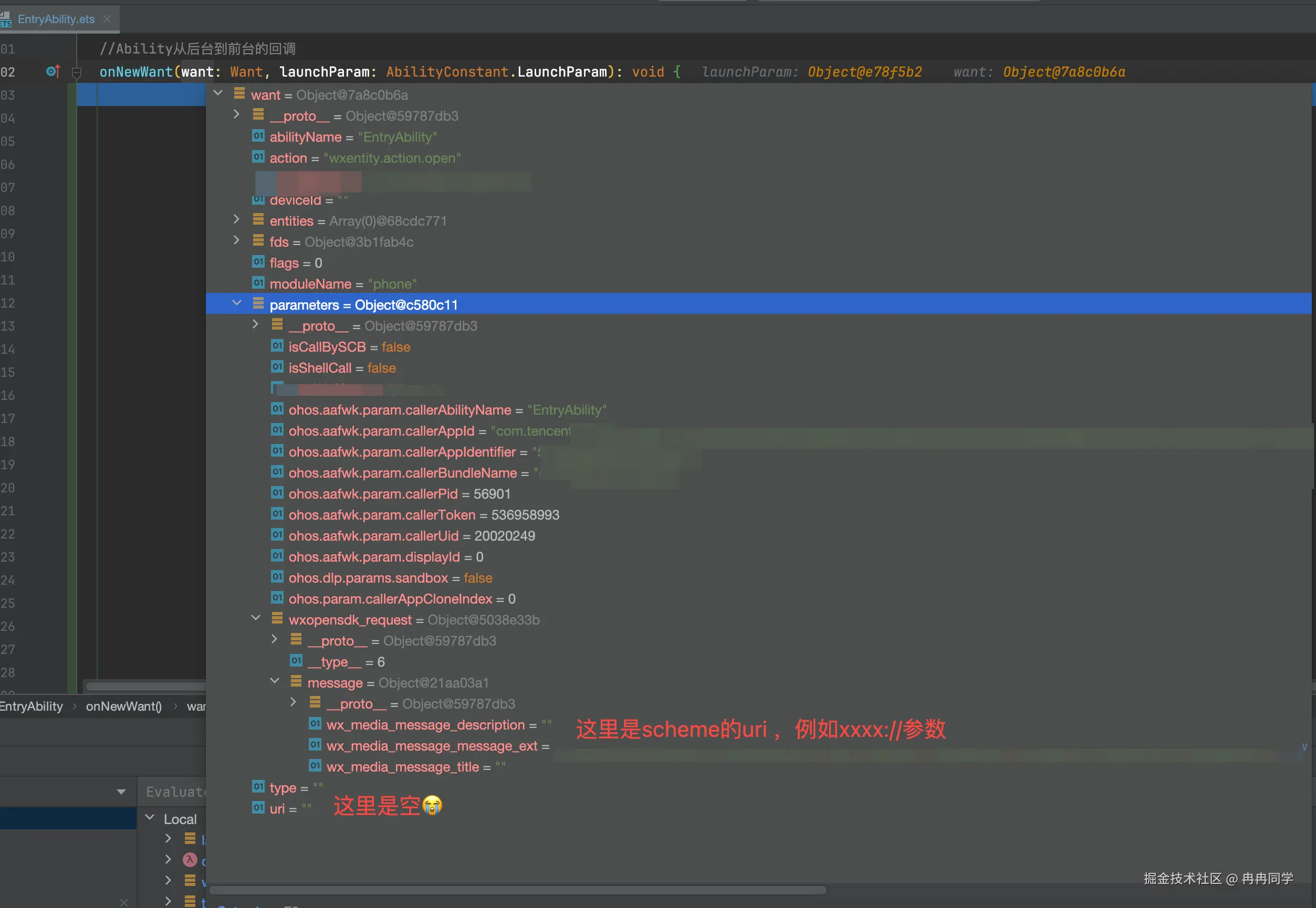Click EntryAbility in the breadcrumb bar
This screenshot has height=908, width=1316.
(32, 706)
